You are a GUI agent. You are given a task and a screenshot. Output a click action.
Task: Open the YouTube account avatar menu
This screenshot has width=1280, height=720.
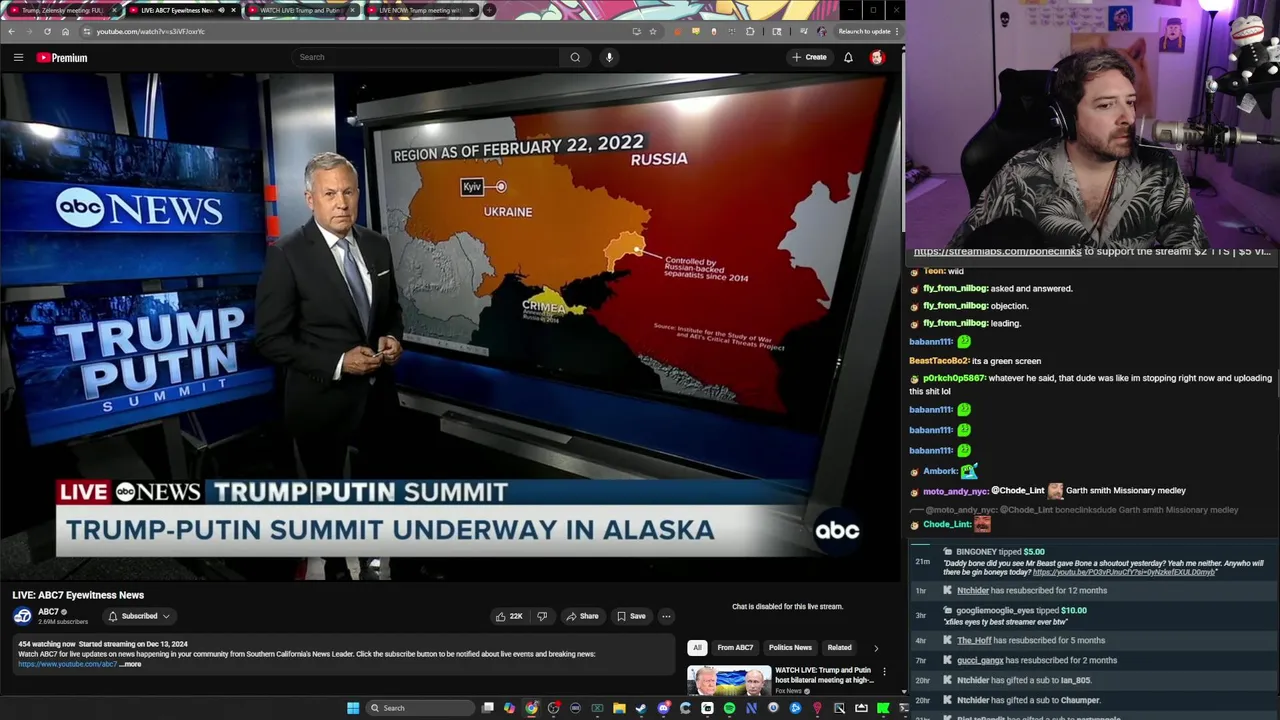click(877, 57)
